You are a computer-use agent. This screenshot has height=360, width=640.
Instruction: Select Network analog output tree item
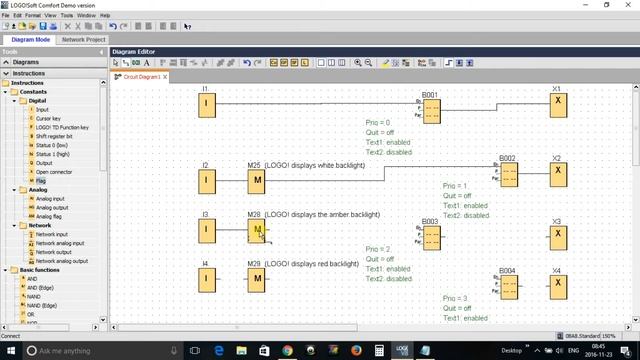tap(62, 261)
